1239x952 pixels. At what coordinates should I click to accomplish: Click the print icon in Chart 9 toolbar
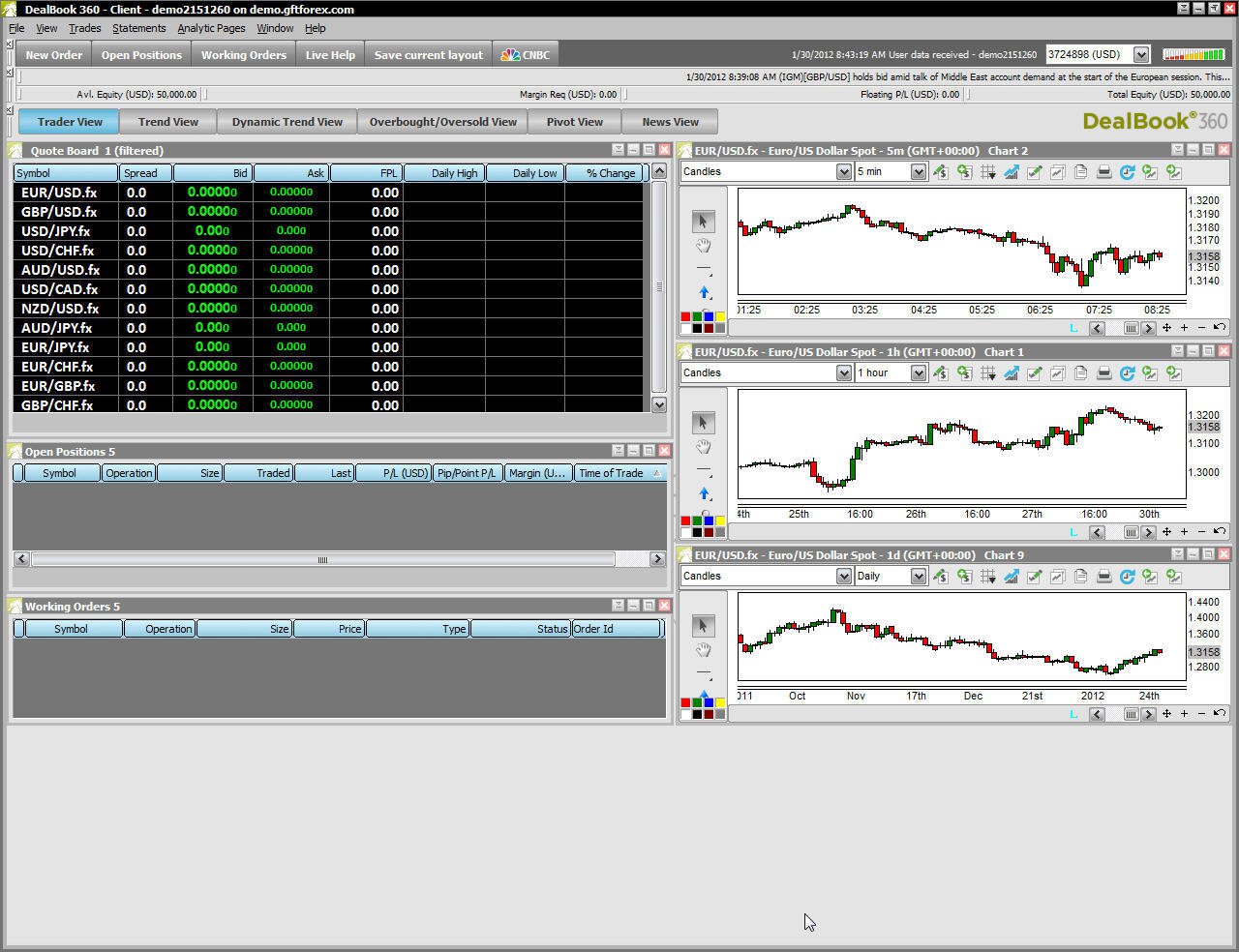[x=1103, y=577]
